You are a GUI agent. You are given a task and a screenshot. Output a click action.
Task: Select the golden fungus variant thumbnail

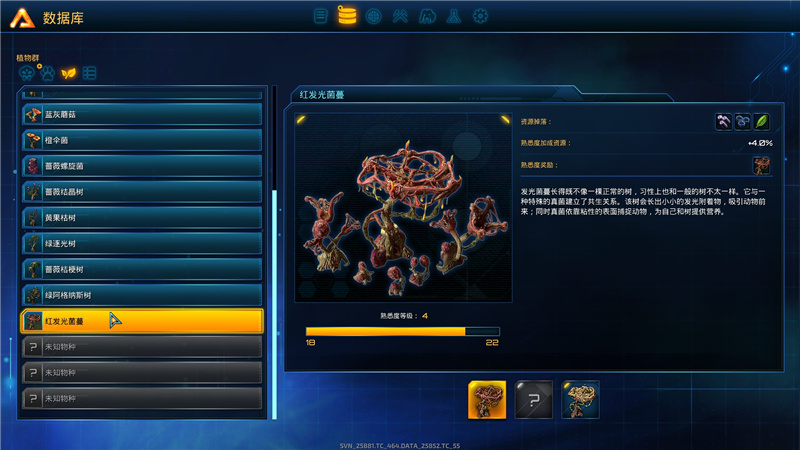coord(580,399)
